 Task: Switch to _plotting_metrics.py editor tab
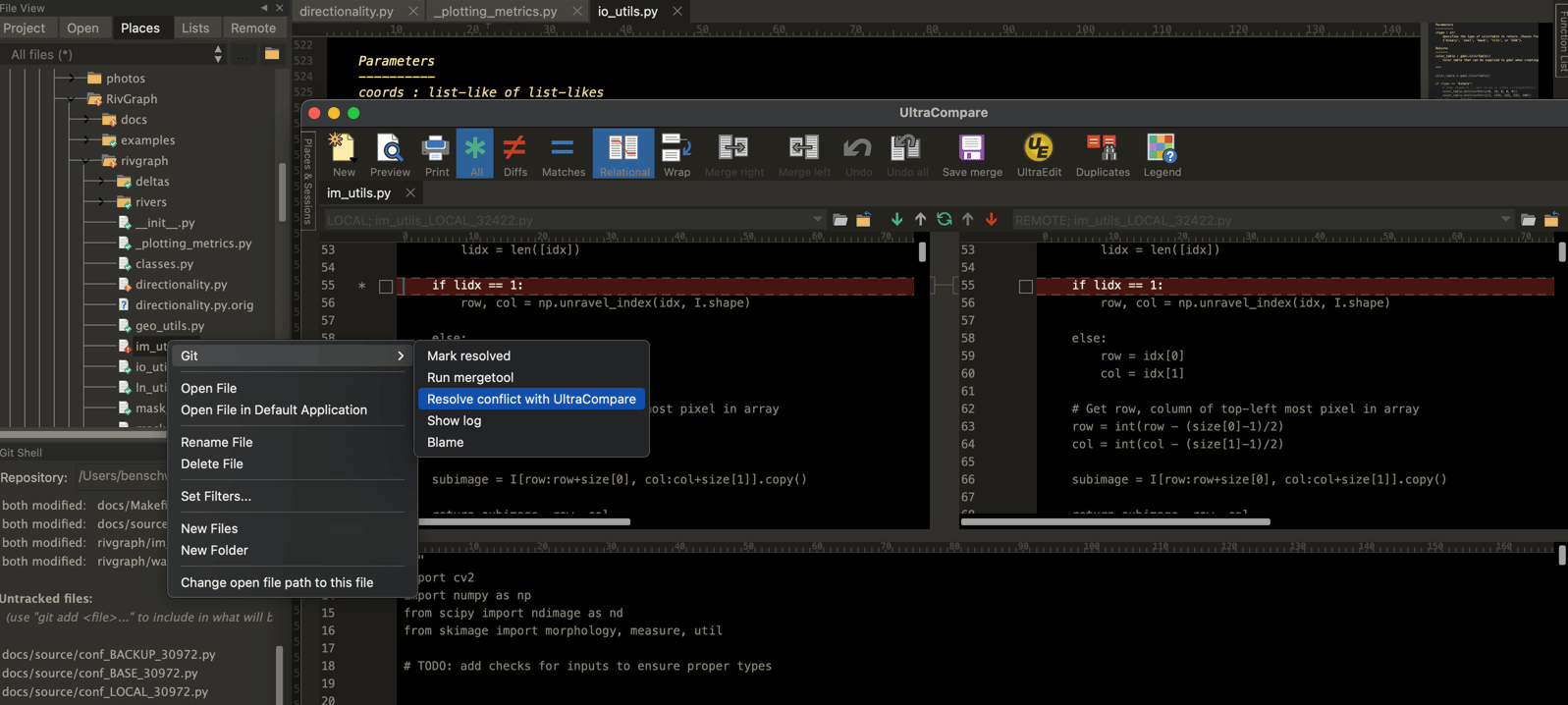click(496, 11)
